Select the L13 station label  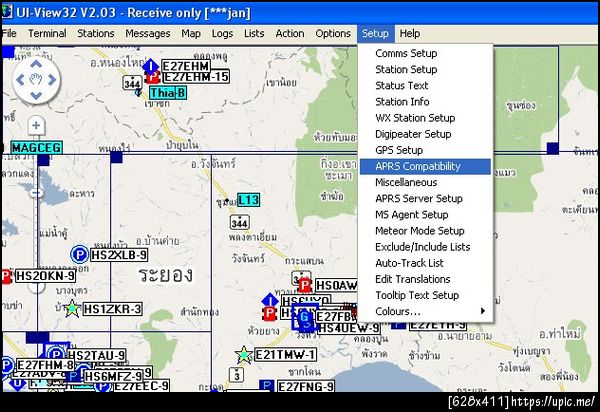[x=249, y=200]
